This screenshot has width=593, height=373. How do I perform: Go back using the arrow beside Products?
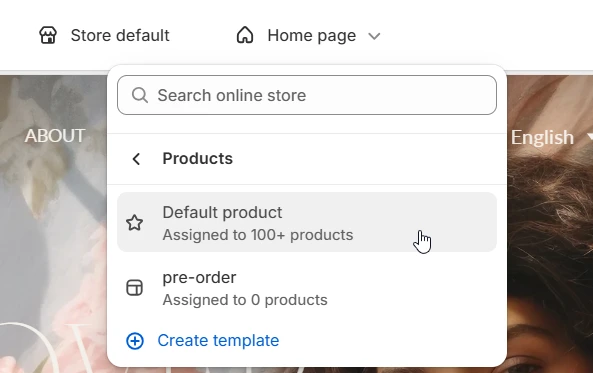[136, 159]
